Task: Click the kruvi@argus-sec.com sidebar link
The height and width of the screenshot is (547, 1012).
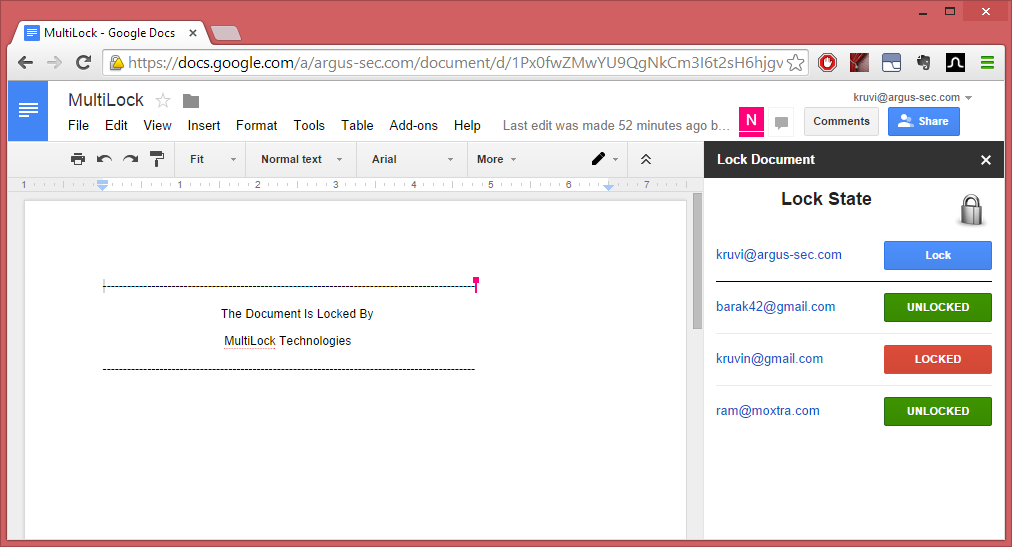Action: click(778, 255)
